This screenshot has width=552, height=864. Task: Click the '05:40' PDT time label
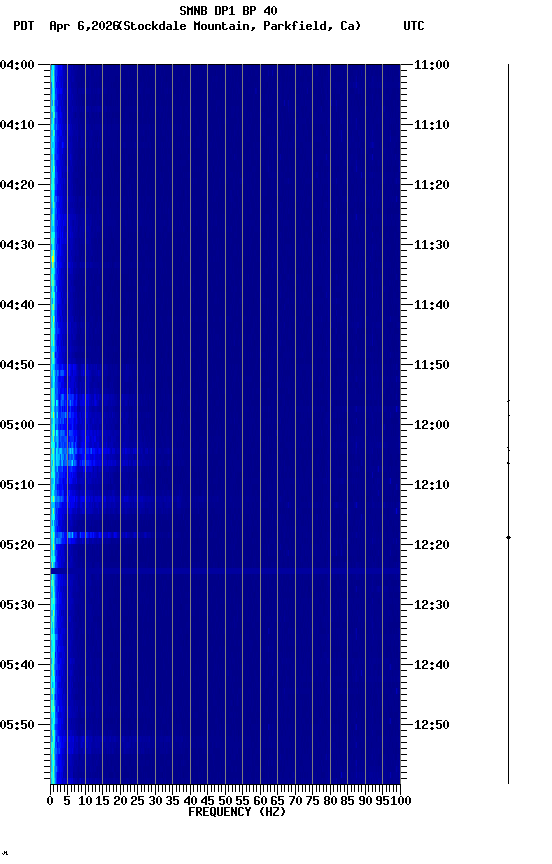pos(17,665)
